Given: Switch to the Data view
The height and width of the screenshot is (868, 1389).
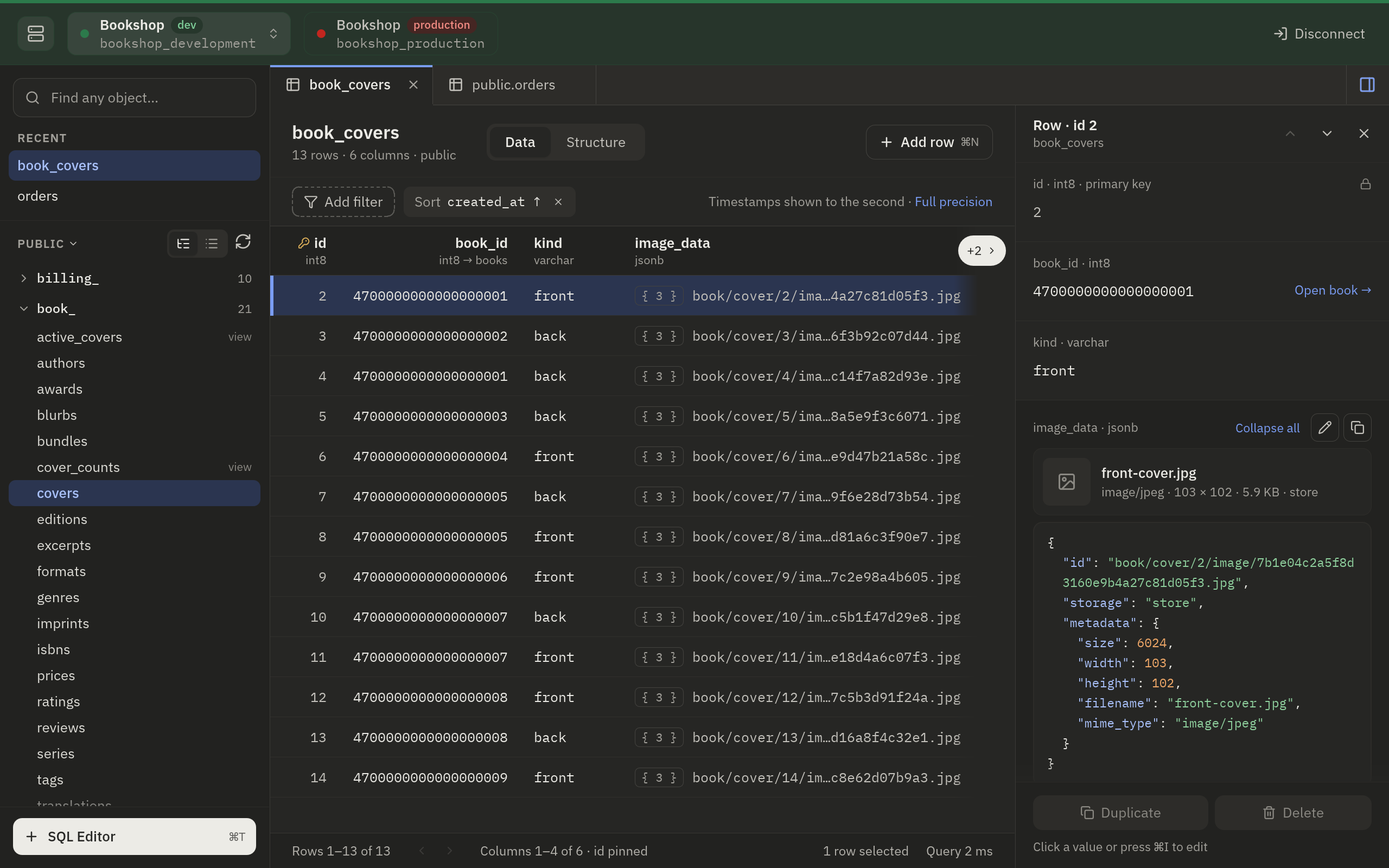Looking at the screenshot, I should (520, 142).
